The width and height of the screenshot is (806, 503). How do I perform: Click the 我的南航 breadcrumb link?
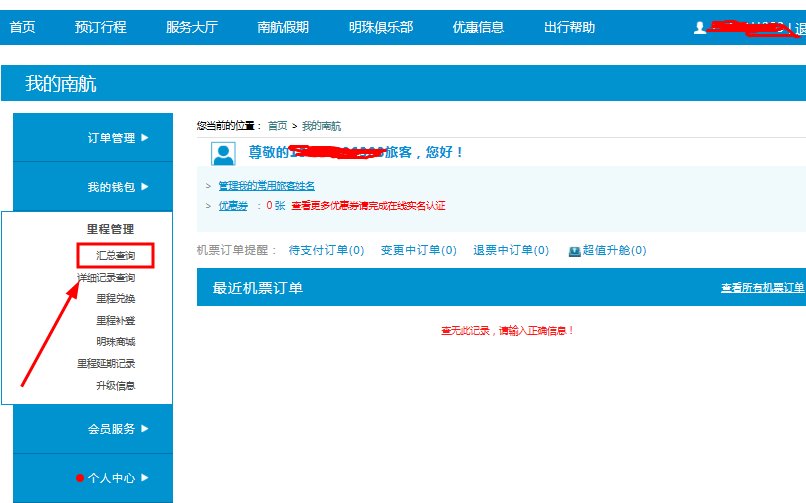click(x=321, y=126)
